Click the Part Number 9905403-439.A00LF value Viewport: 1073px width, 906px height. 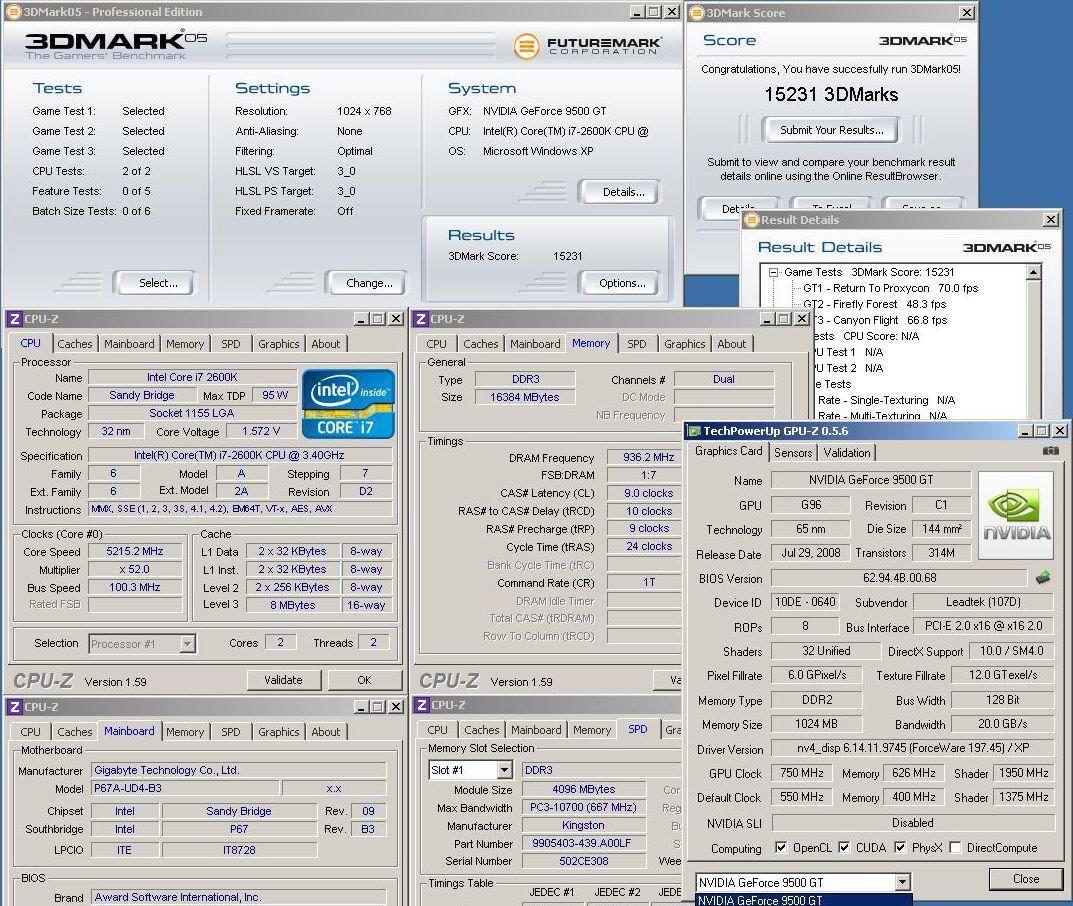coord(582,843)
